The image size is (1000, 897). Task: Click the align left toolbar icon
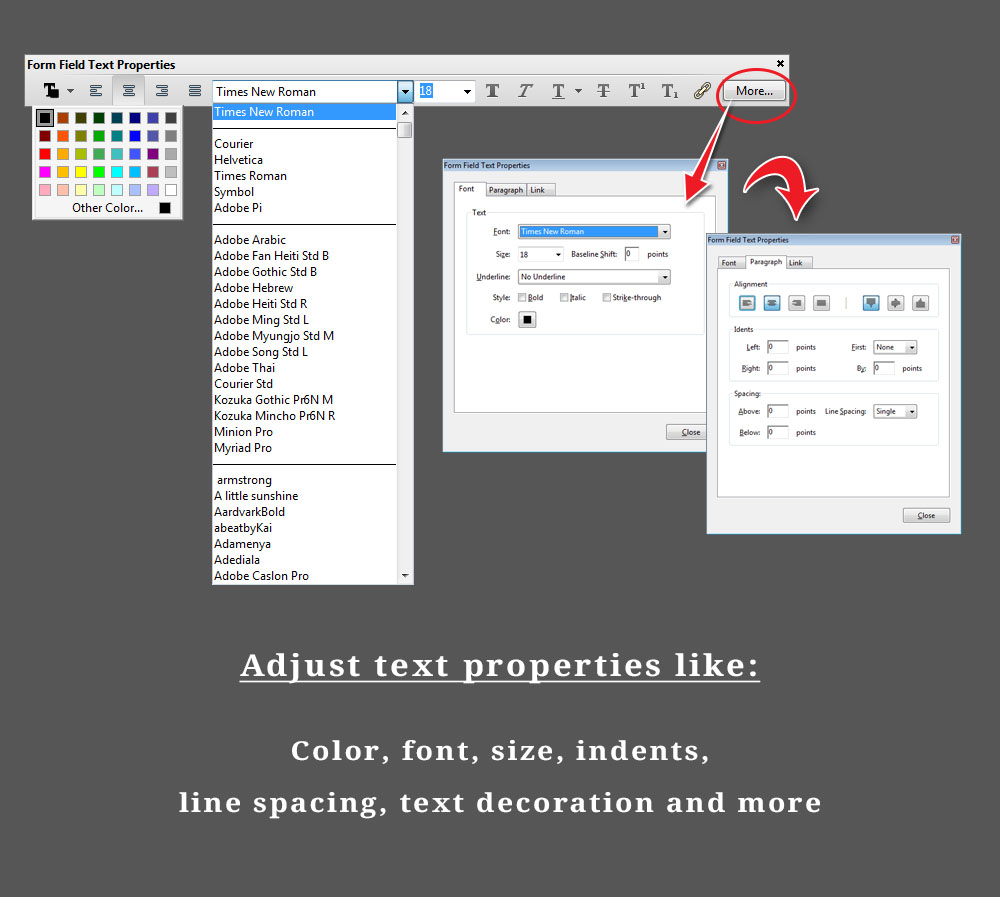click(x=96, y=91)
